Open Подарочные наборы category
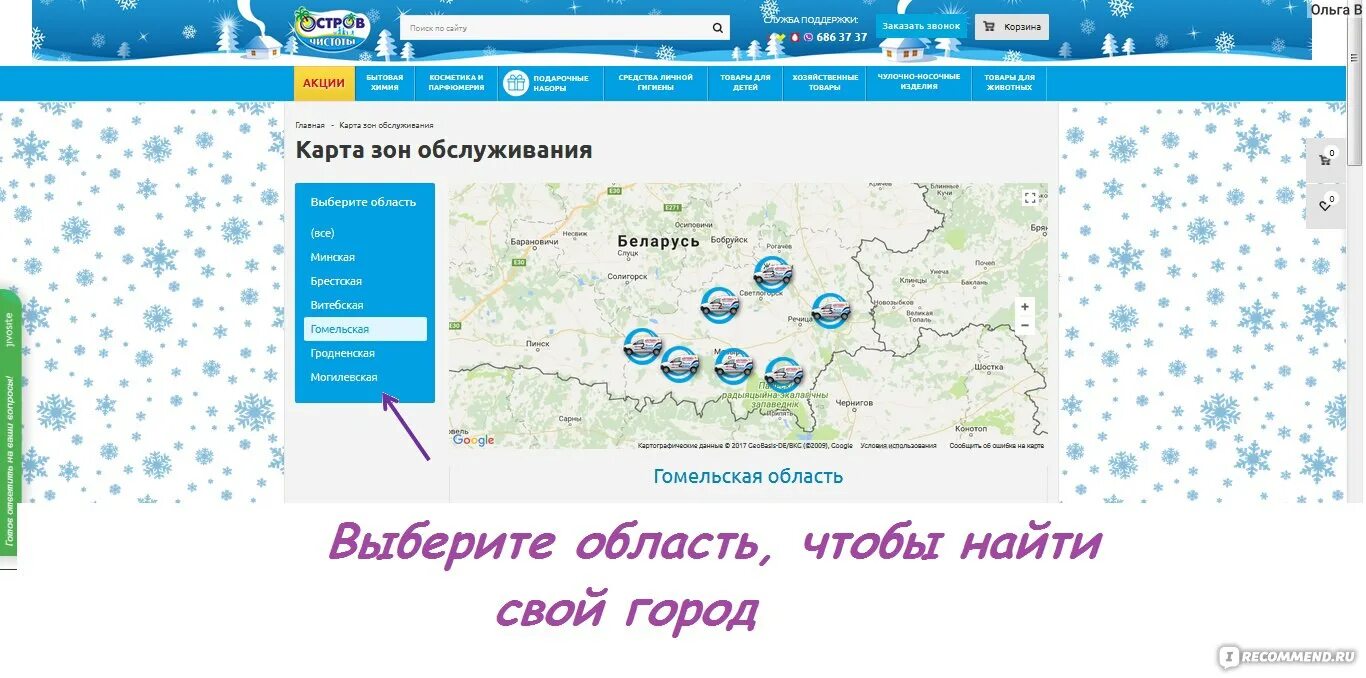This screenshot has width=1366, height=678. coord(551,83)
